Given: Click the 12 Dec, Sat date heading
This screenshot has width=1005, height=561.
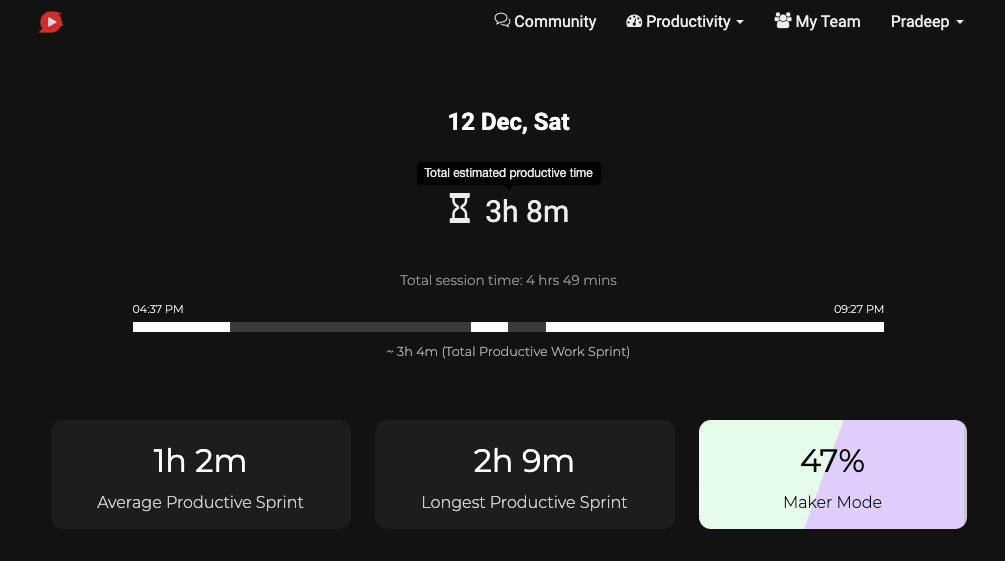Looking at the screenshot, I should [x=508, y=122].
